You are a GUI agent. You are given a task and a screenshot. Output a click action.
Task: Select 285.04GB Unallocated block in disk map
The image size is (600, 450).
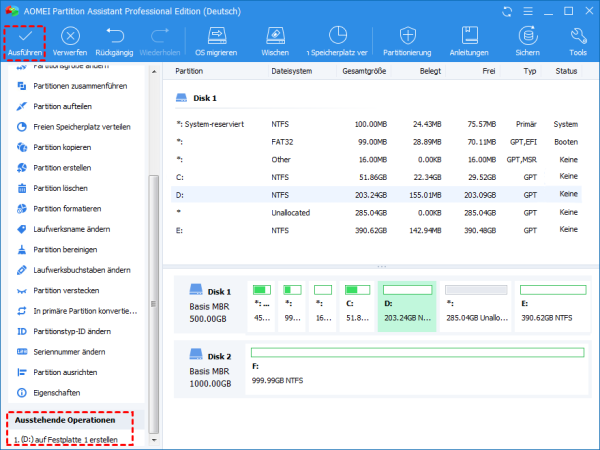pyautogui.click(x=476, y=306)
